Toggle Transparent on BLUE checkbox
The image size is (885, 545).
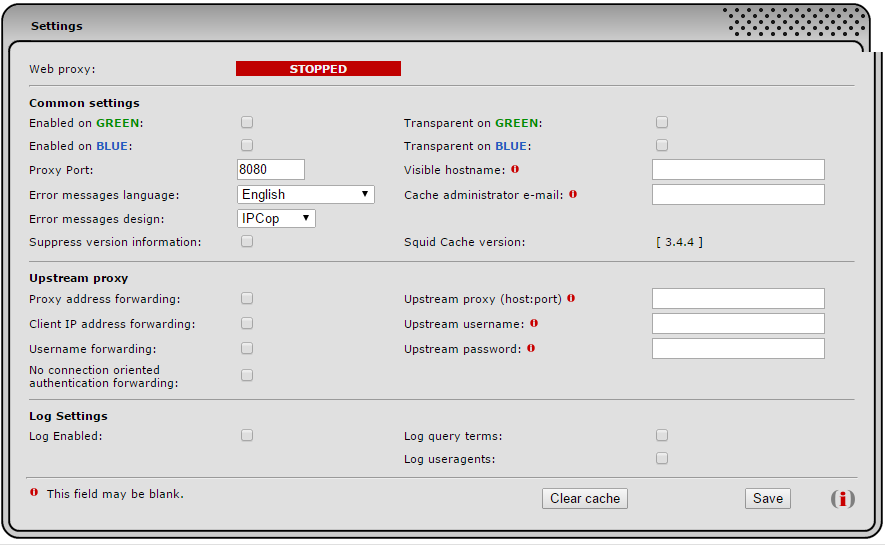tap(661, 146)
